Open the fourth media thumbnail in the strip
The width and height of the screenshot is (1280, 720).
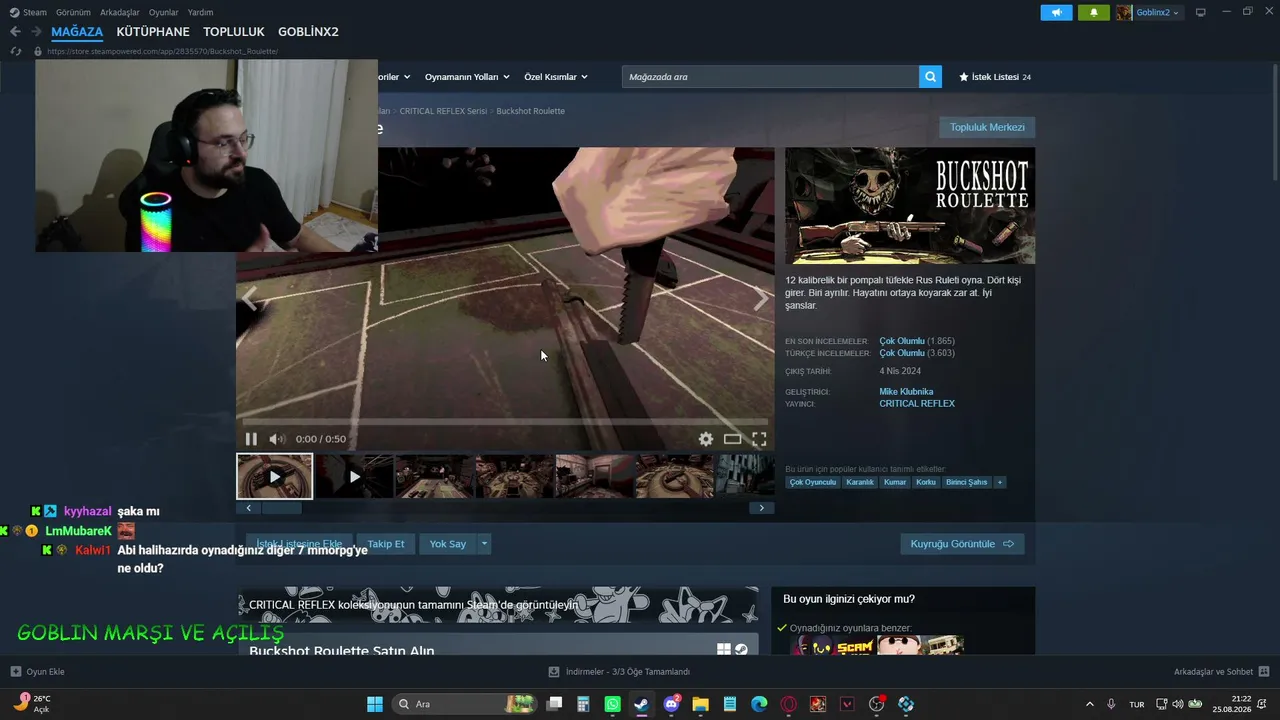pyautogui.click(x=514, y=476)
